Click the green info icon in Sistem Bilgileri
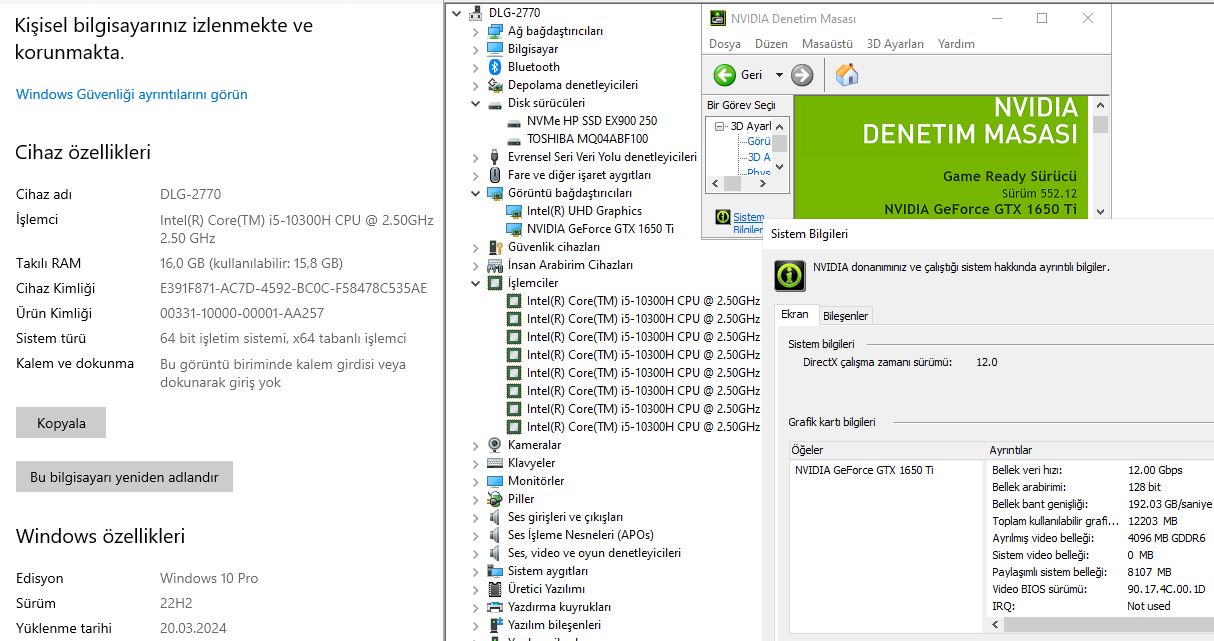 coord(790,275)
